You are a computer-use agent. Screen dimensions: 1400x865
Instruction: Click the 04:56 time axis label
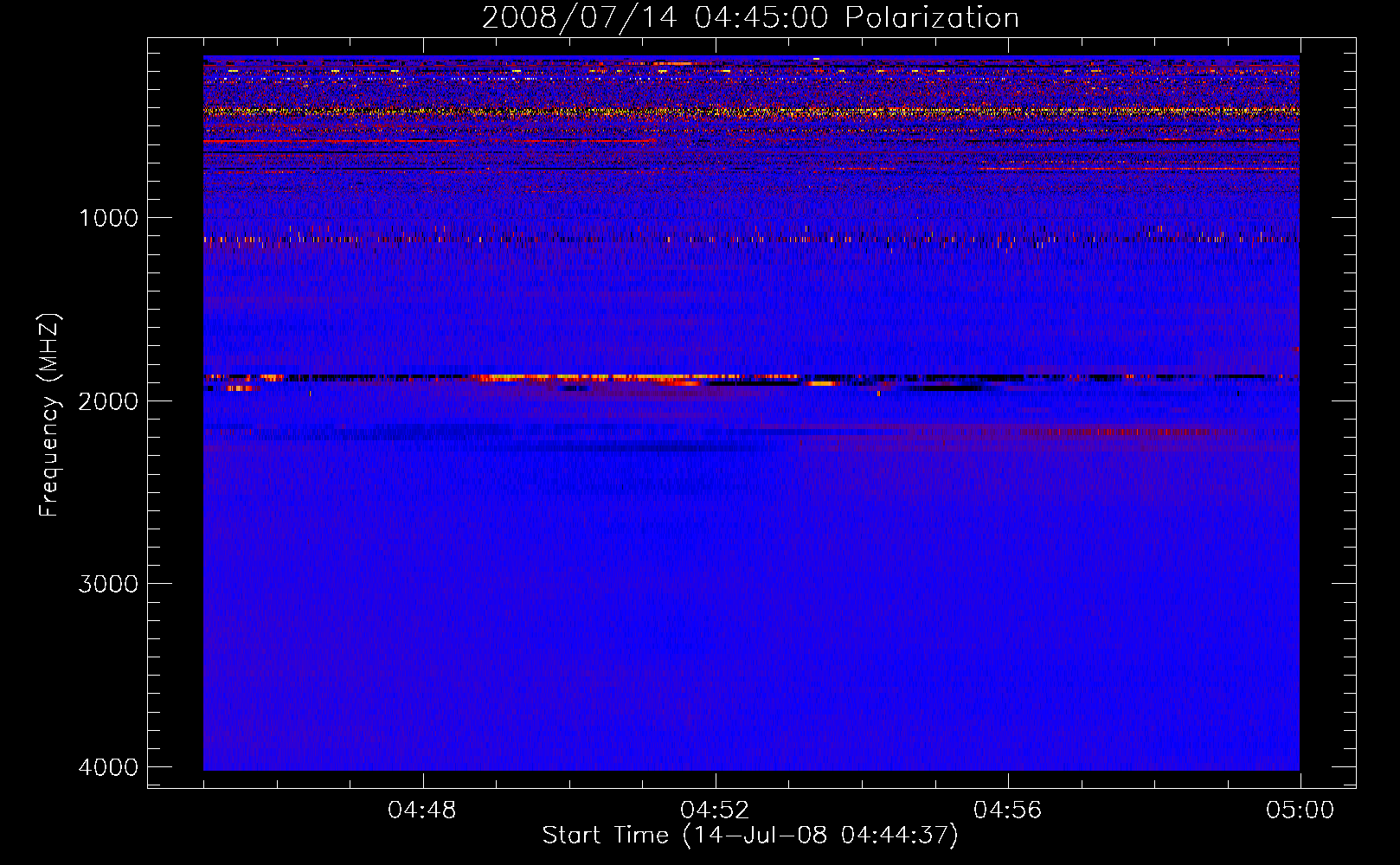tap(1007, 811)
